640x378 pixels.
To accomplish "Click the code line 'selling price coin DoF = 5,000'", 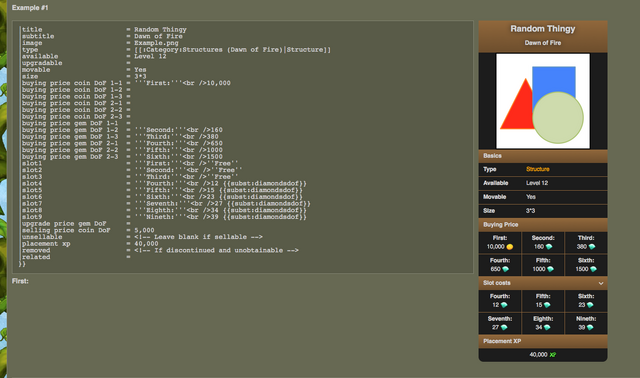I will tap(88, 230).
